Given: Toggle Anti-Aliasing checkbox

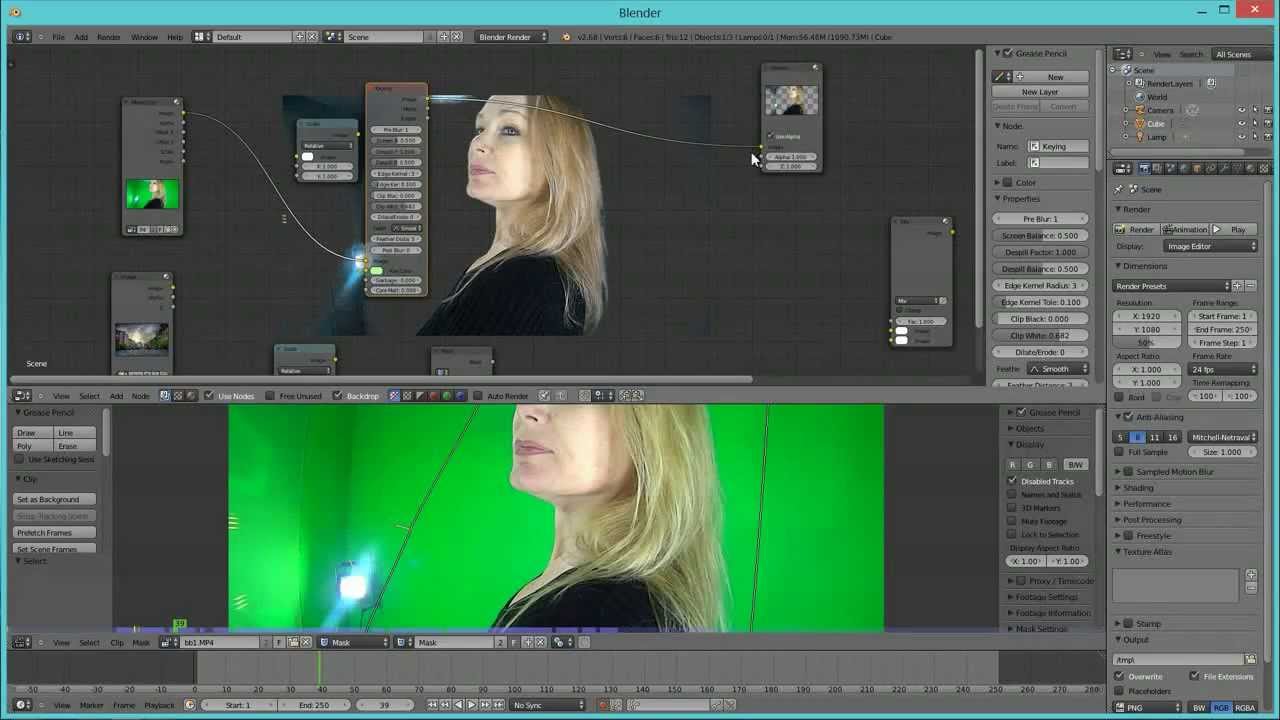Looking at the screenshot, I should point(1129,417).
